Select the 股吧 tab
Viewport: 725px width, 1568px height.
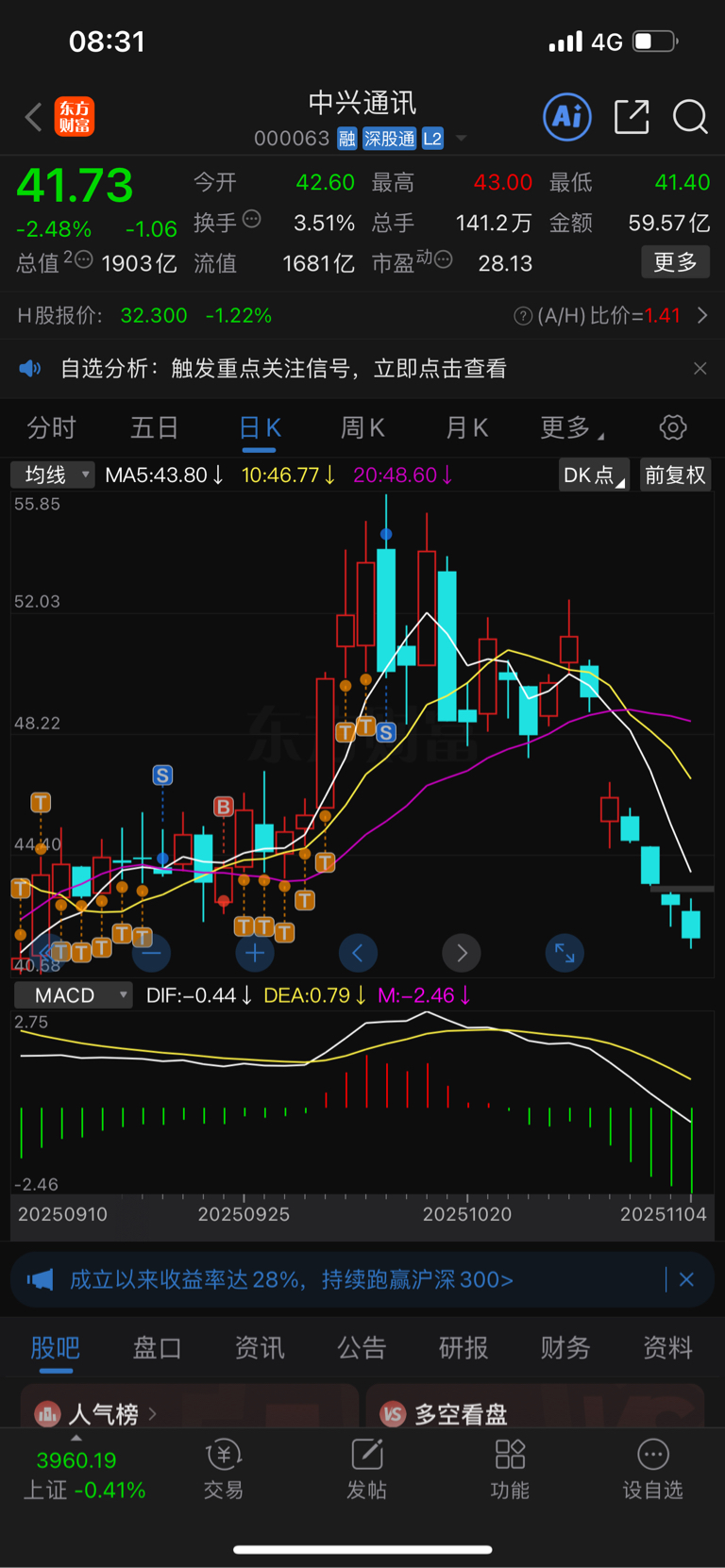coord(56,1348)
